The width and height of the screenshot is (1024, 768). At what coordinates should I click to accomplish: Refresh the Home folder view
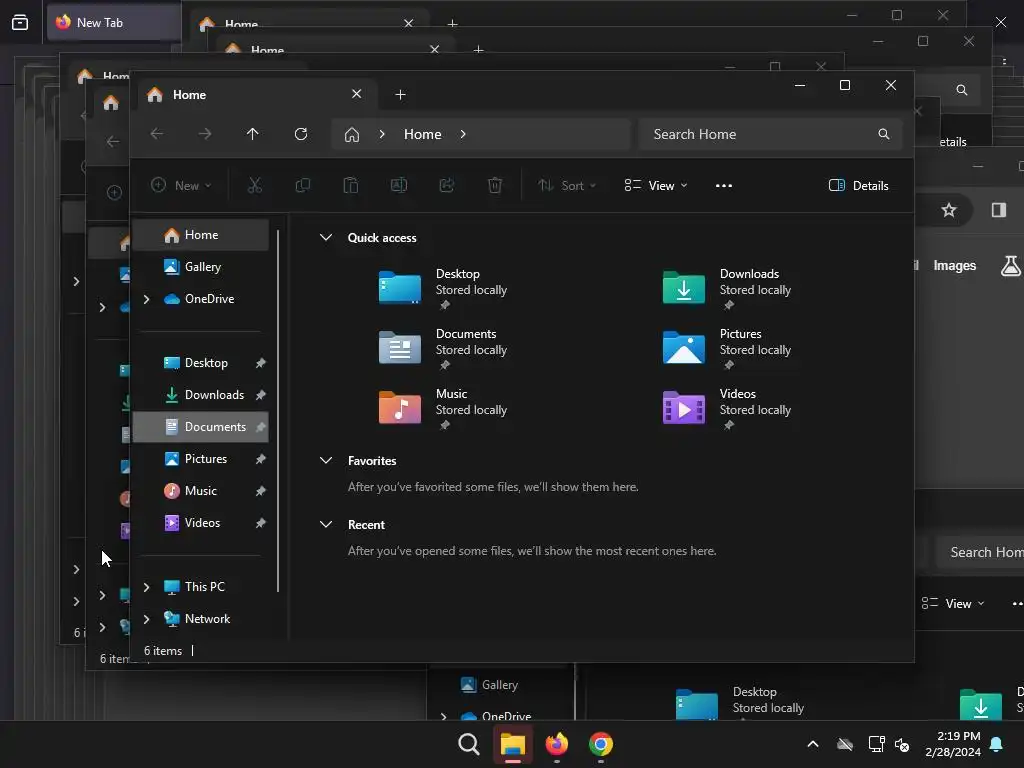pos(301,134)
